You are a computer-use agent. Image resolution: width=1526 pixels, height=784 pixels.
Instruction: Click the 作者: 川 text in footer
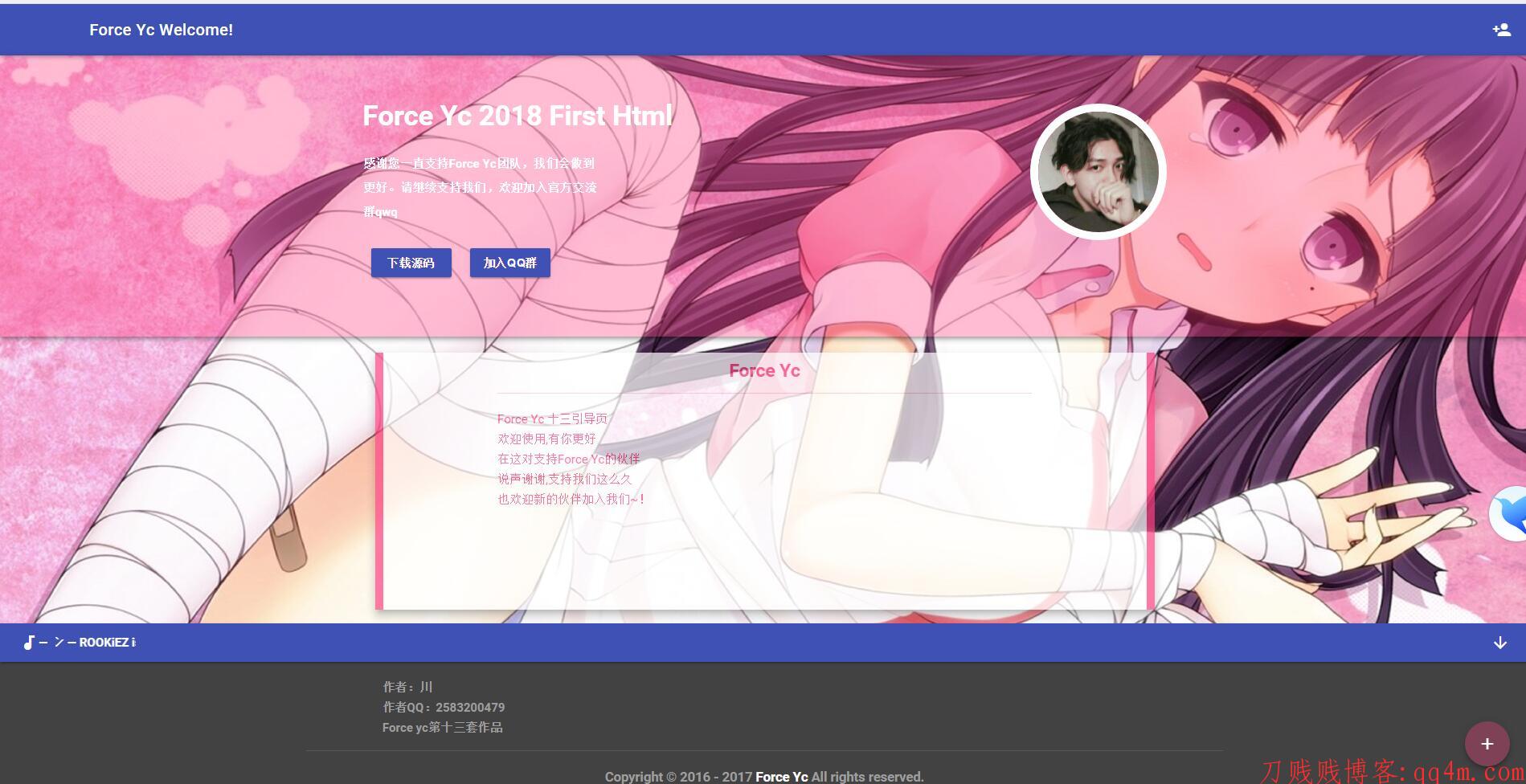tap(407, 687)
